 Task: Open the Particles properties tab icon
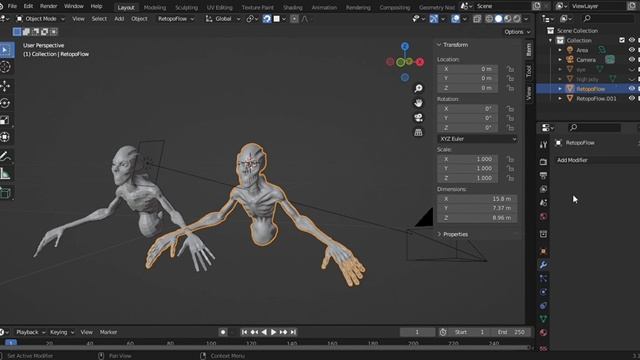(543, 278)
